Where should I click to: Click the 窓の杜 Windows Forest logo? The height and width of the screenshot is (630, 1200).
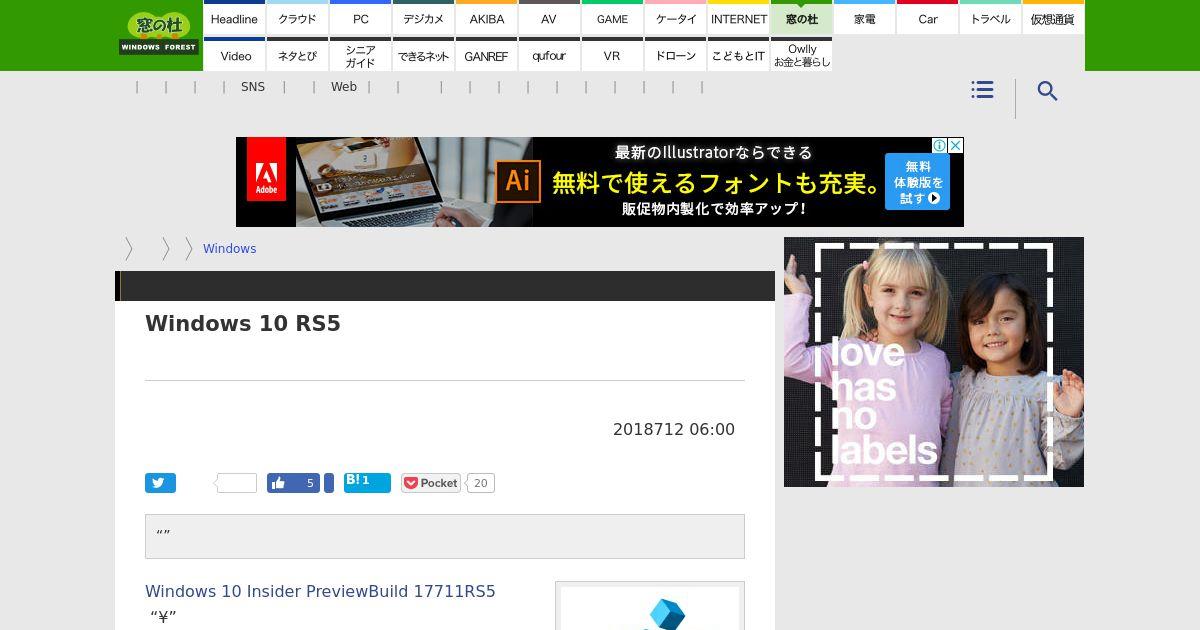(159, 34)
